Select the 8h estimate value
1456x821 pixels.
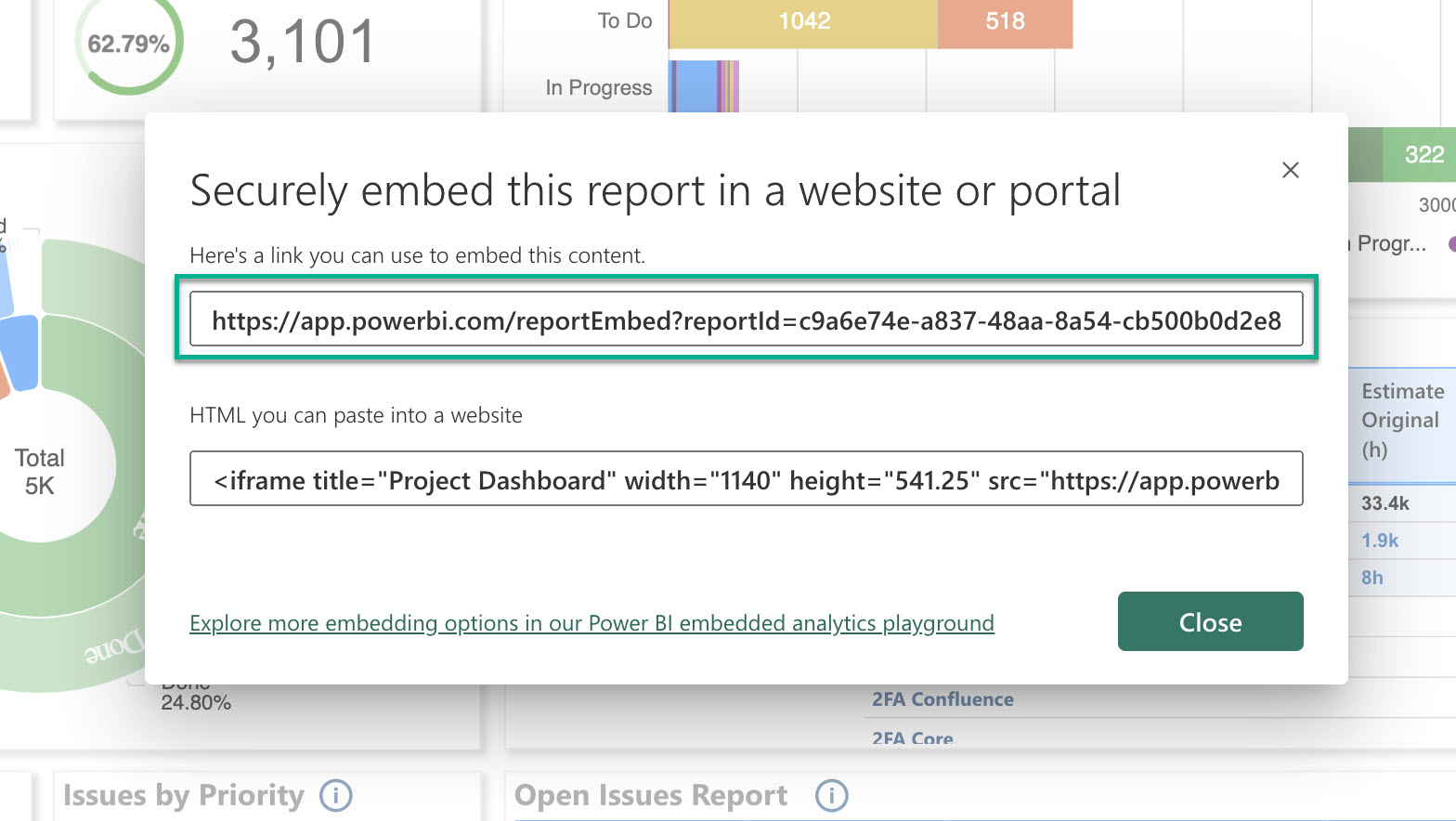(1372, 578)
